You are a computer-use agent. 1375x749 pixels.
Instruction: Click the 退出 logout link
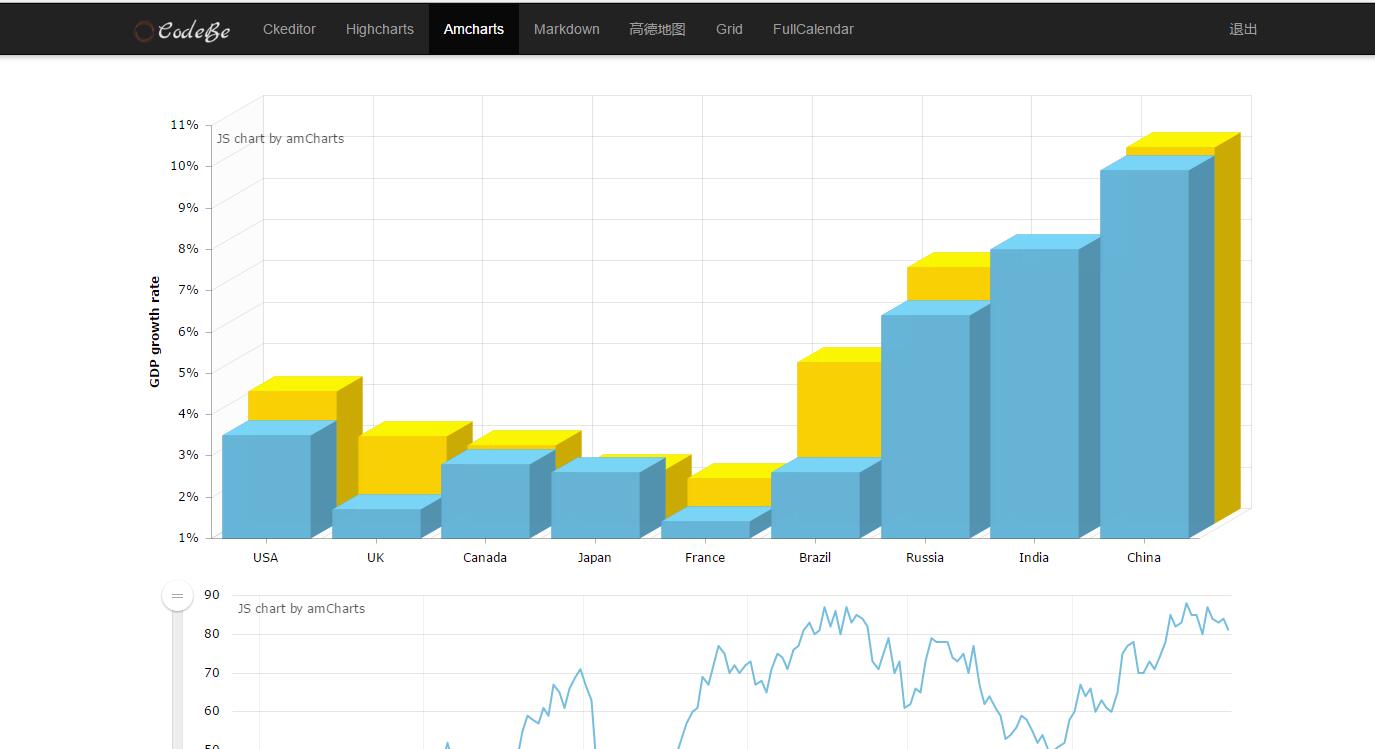pyautogui.click(x=1243, y=29)
